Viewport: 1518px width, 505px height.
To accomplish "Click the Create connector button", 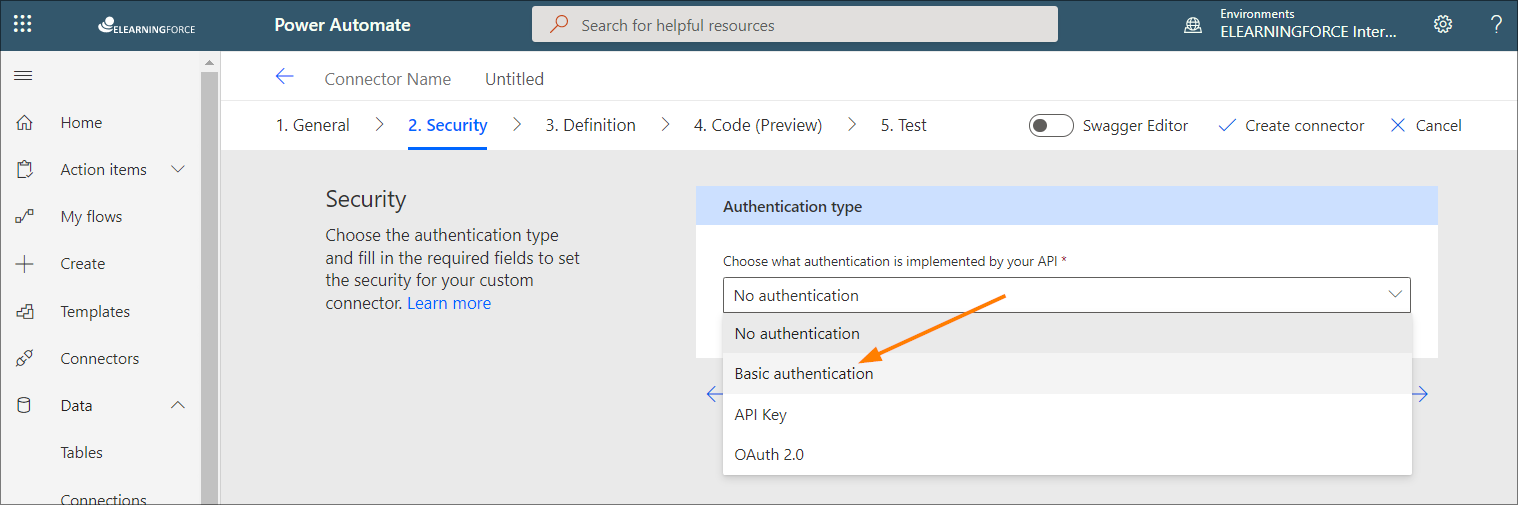I will pos(1291,126).
